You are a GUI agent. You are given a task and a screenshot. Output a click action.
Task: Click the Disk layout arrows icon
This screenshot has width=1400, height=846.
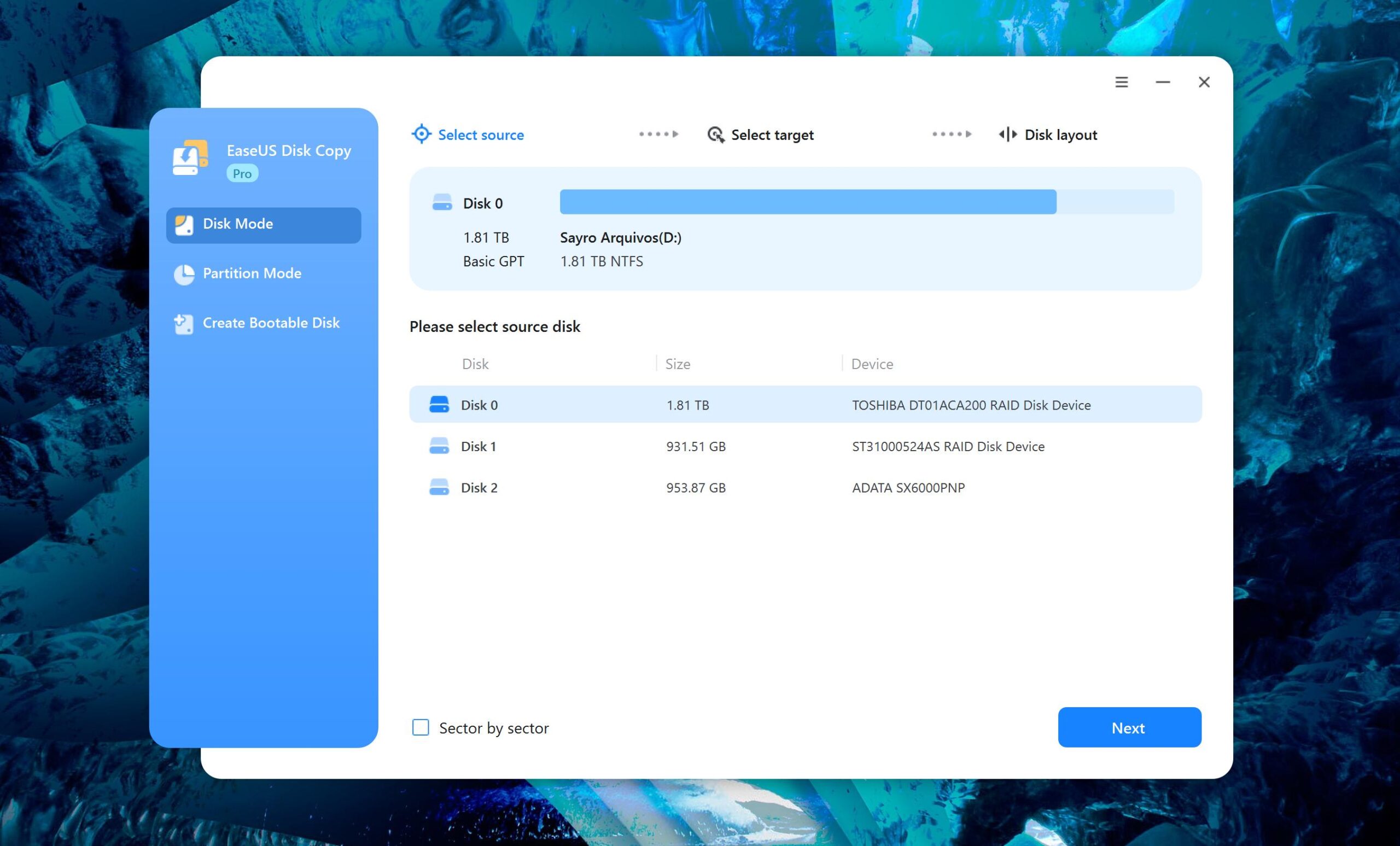pos(1006,134)
